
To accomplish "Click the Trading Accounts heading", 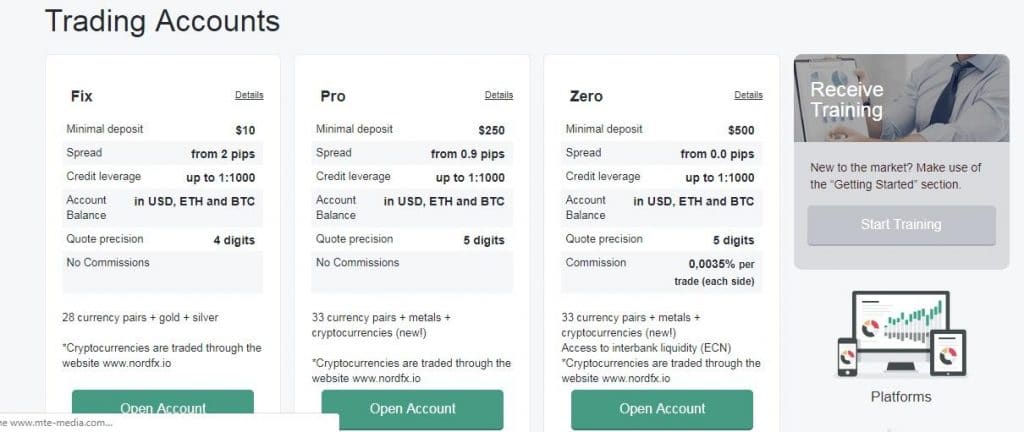I will pyautogui.click(x=162, y=21).
